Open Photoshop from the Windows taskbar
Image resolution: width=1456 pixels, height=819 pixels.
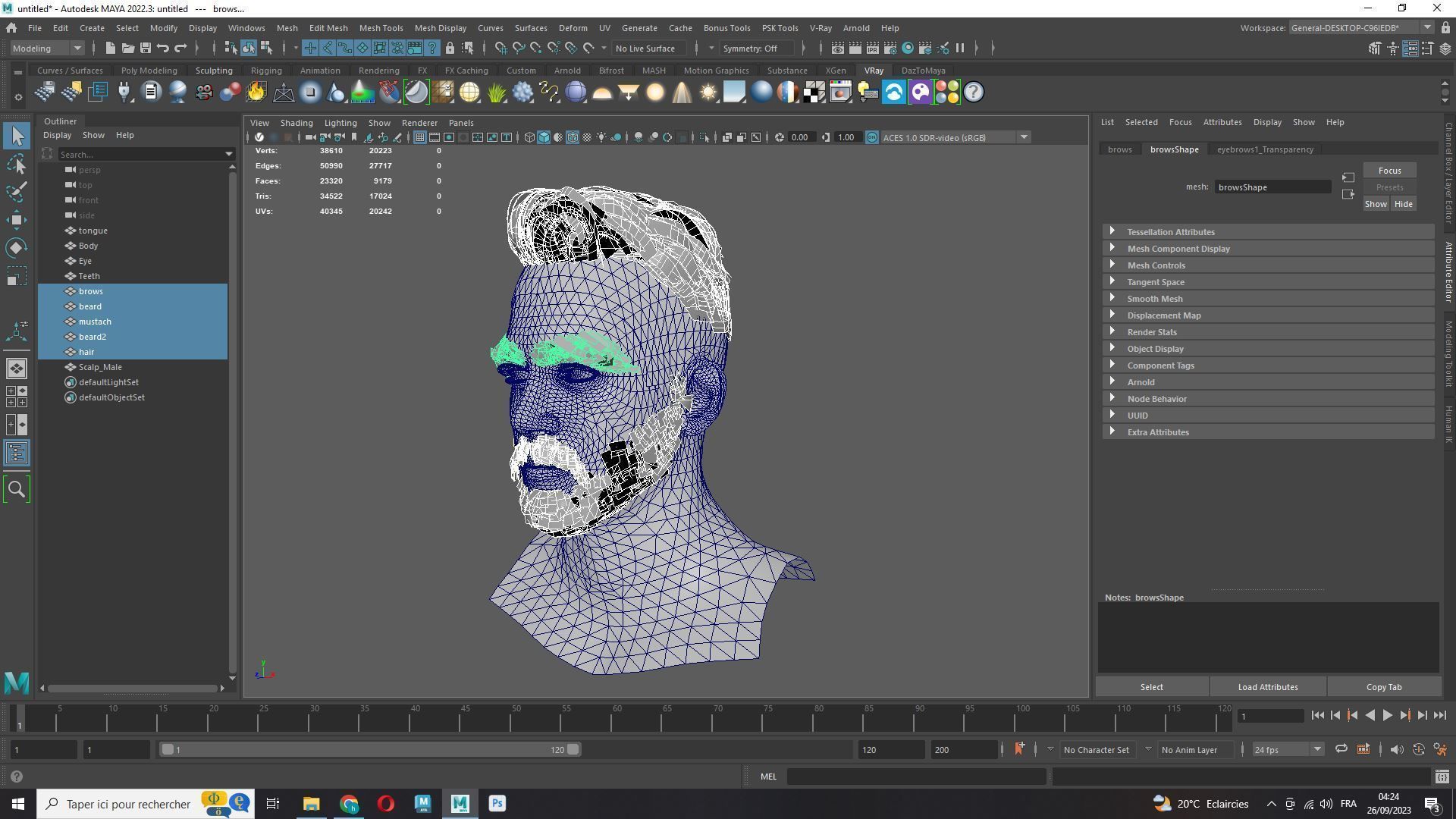click(497, 804)
